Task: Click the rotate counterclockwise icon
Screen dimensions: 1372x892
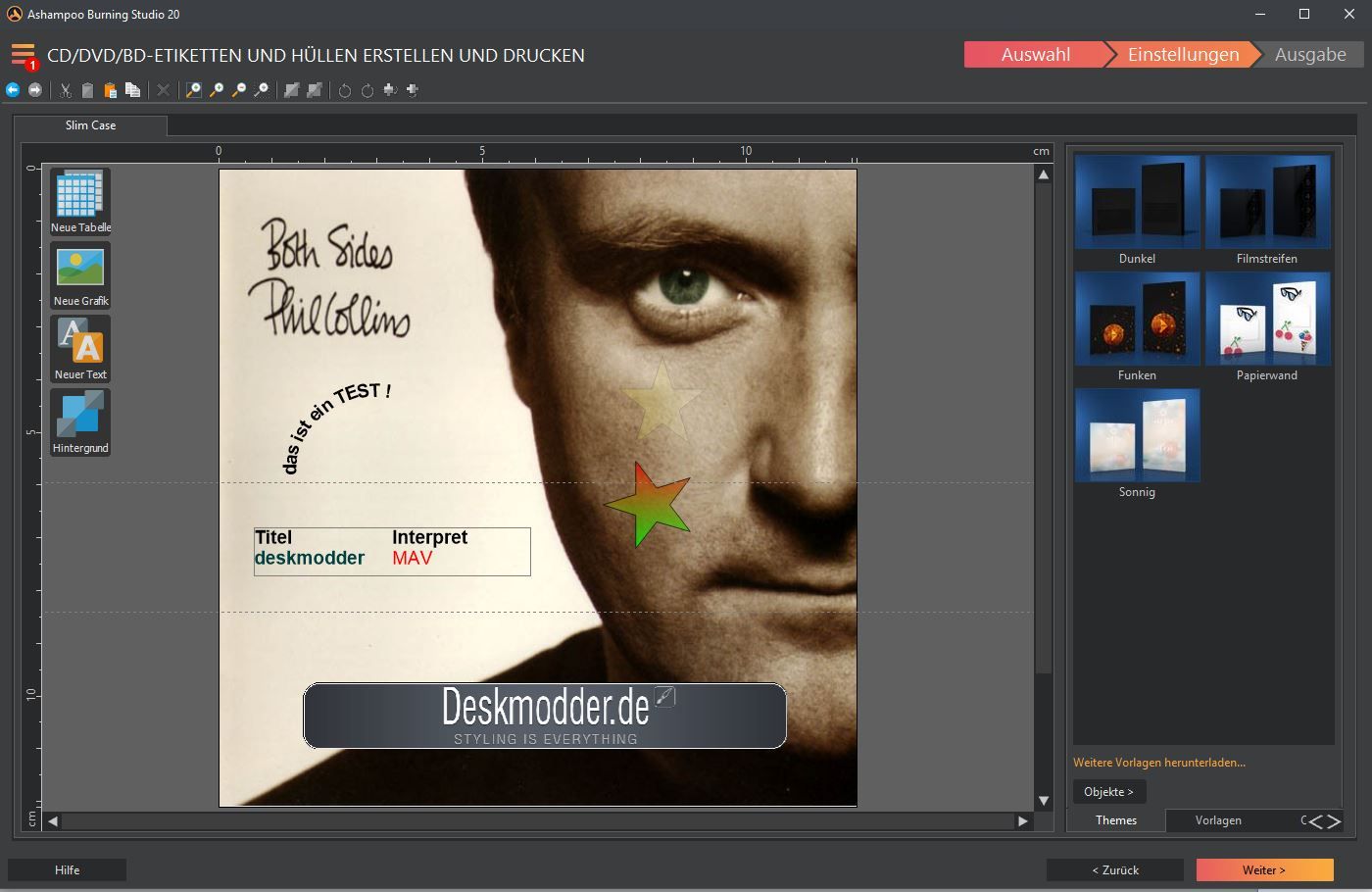Action: [345, 90]
